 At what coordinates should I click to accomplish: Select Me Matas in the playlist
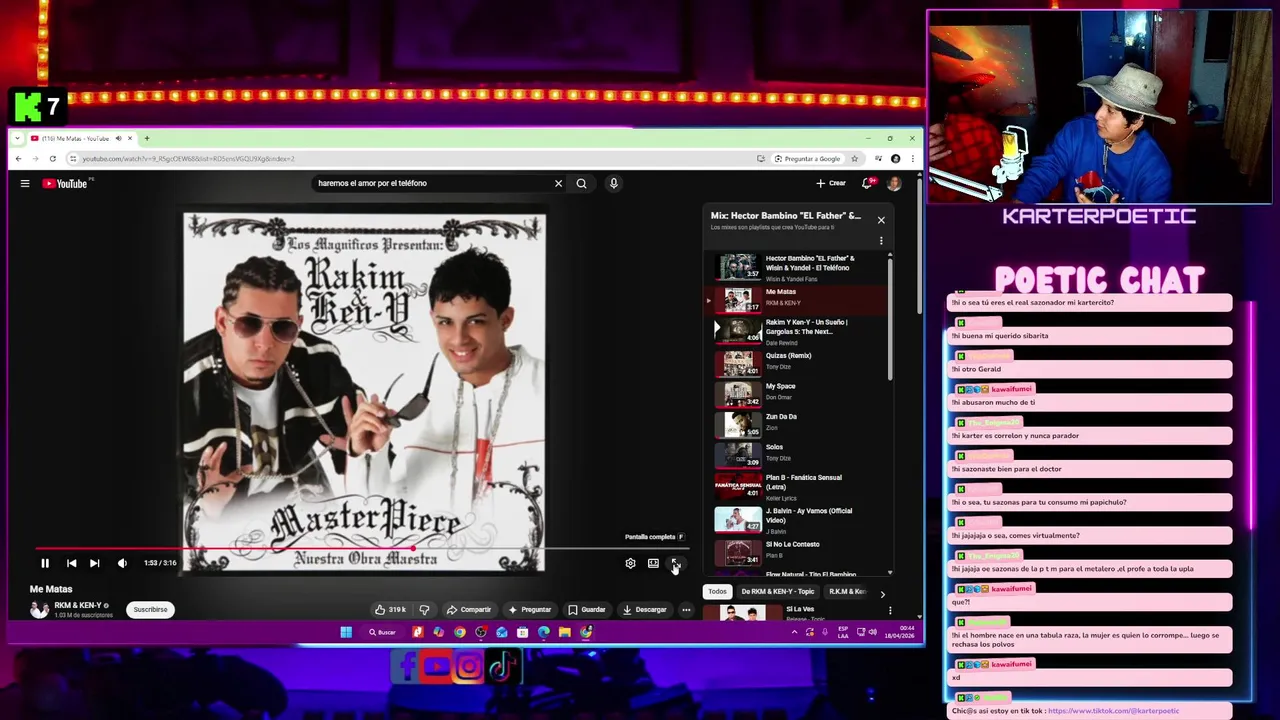[x=798, y=299]
